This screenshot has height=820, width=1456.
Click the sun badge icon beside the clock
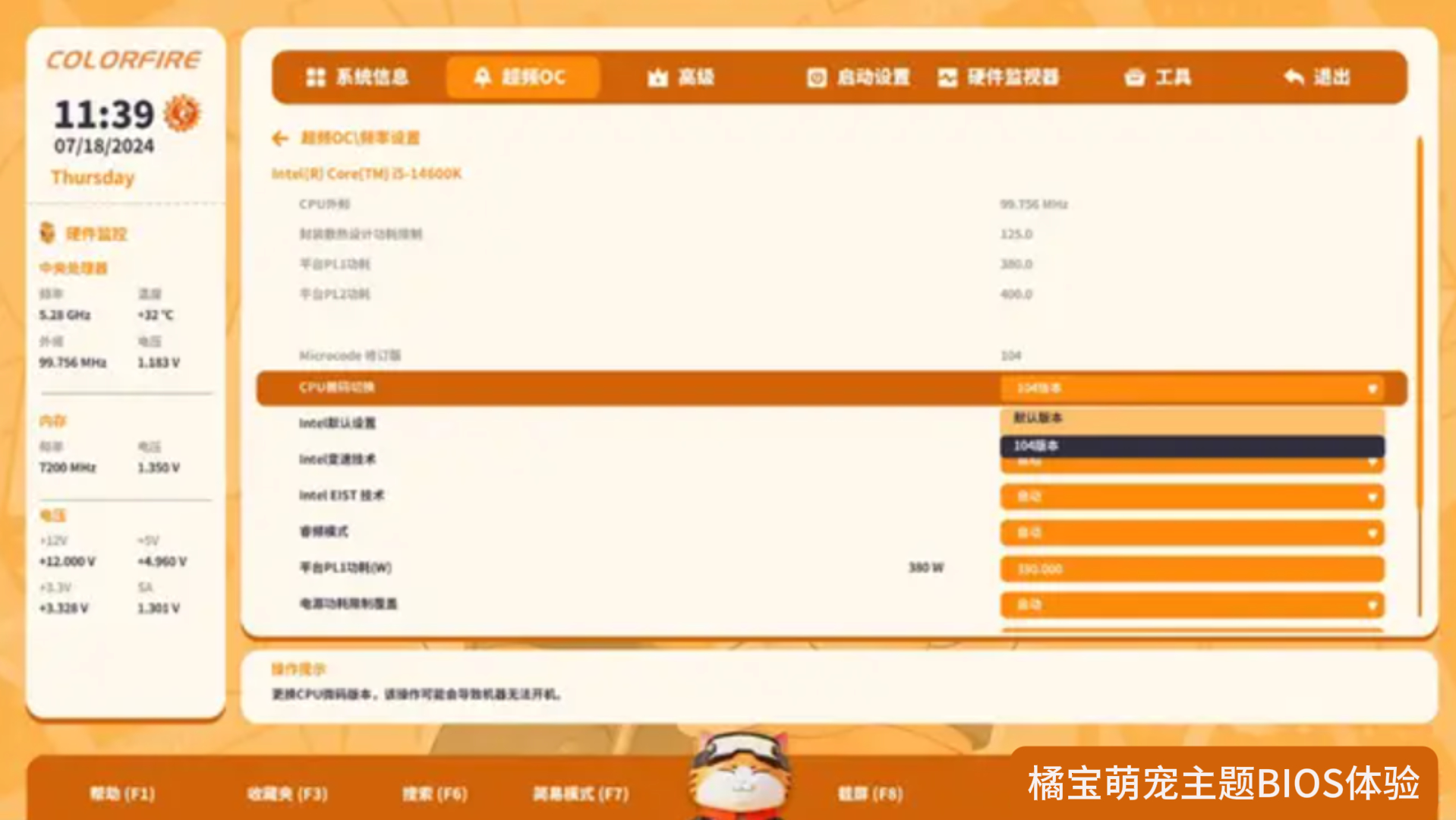tap(182, 114)
